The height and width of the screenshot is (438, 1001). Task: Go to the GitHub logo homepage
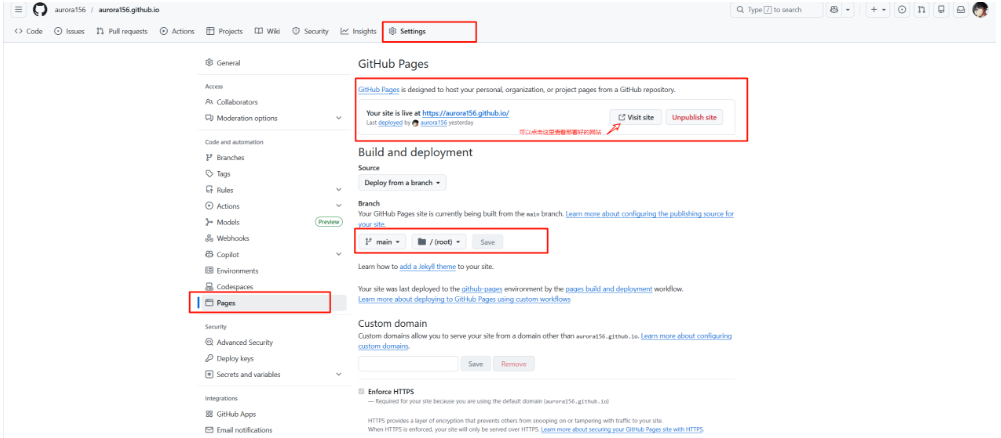[x=40, y=10]
